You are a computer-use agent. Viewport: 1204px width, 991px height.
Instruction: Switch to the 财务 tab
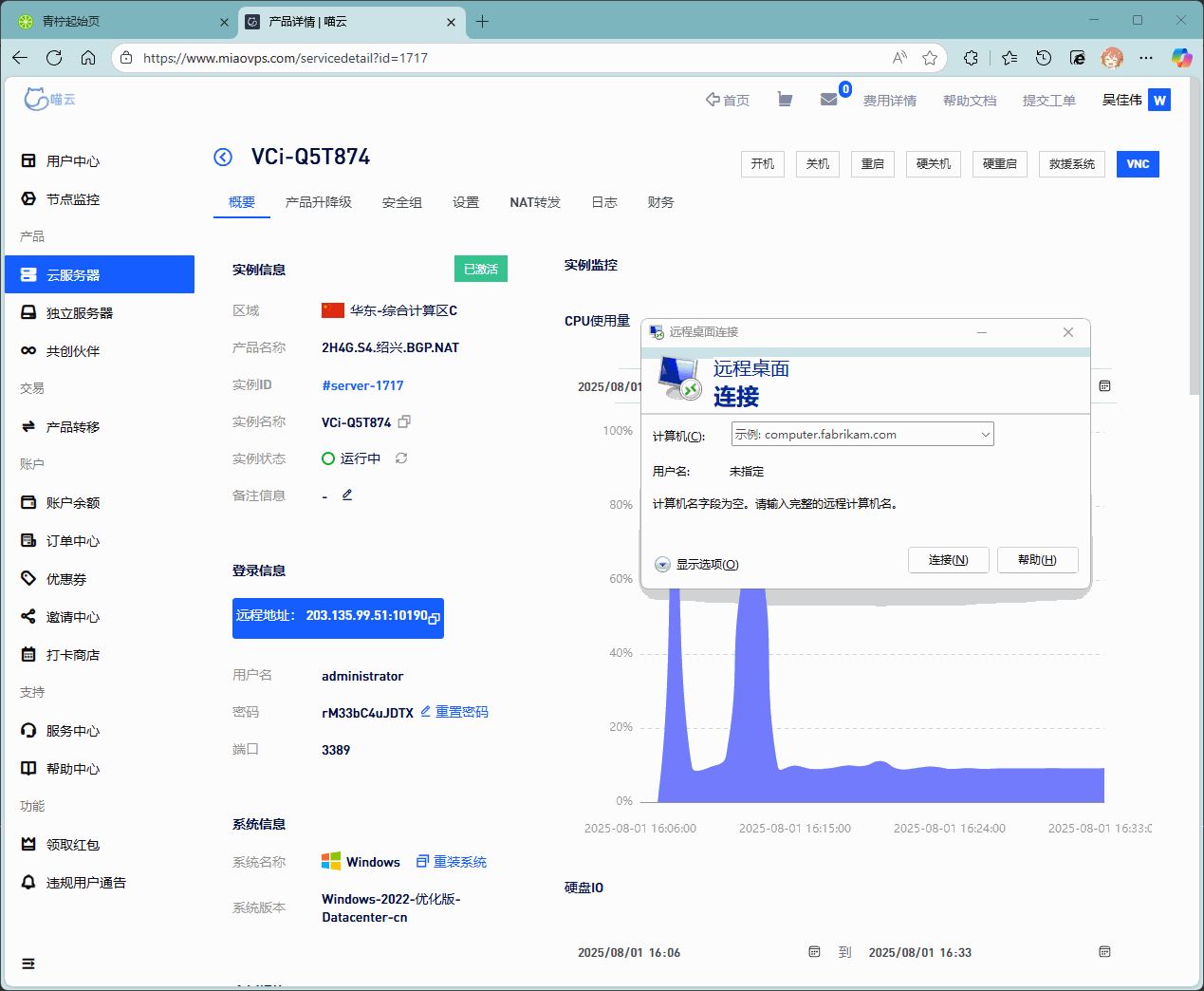661,202
